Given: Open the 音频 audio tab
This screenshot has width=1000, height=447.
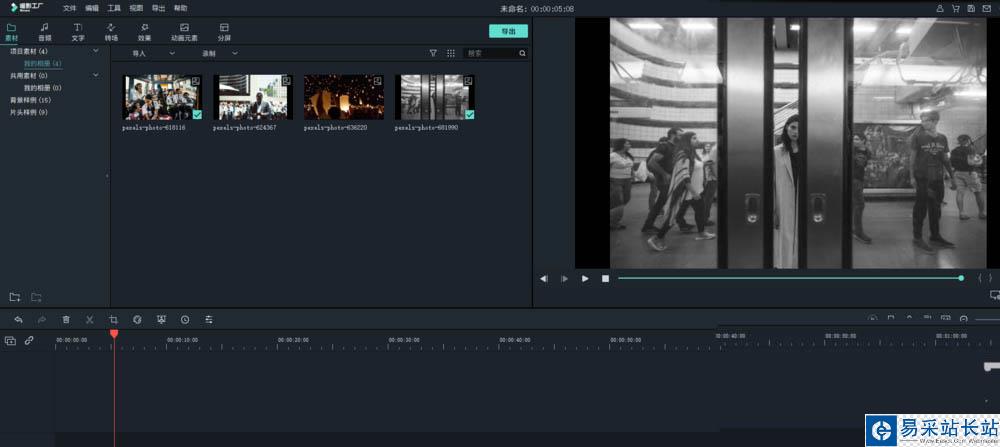Looking at the screenshot, I should pyautogui.click(x=45, y=32).
